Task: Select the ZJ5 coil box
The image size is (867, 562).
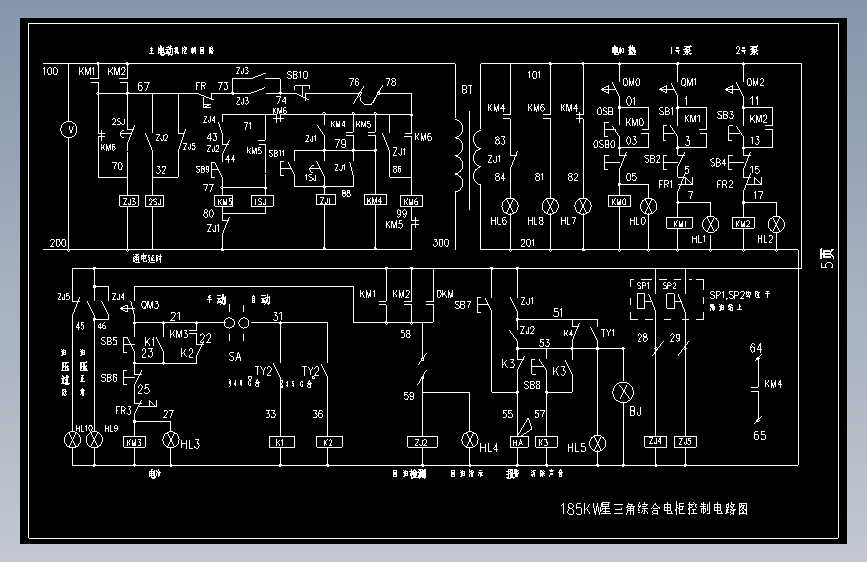Action: coord(685,441)
